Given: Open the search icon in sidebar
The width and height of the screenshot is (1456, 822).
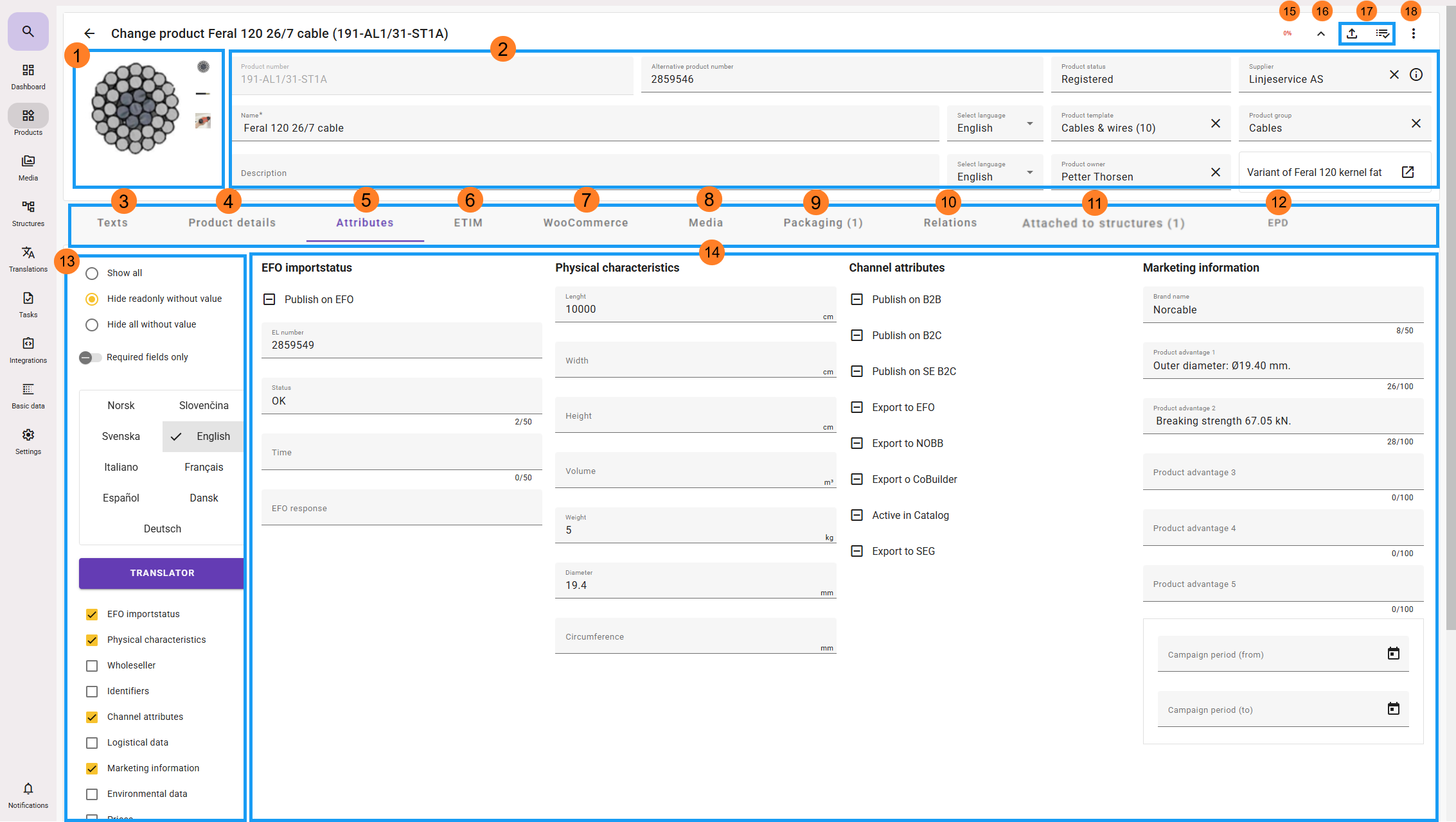Looking at the screenshot, I should 28,31.
